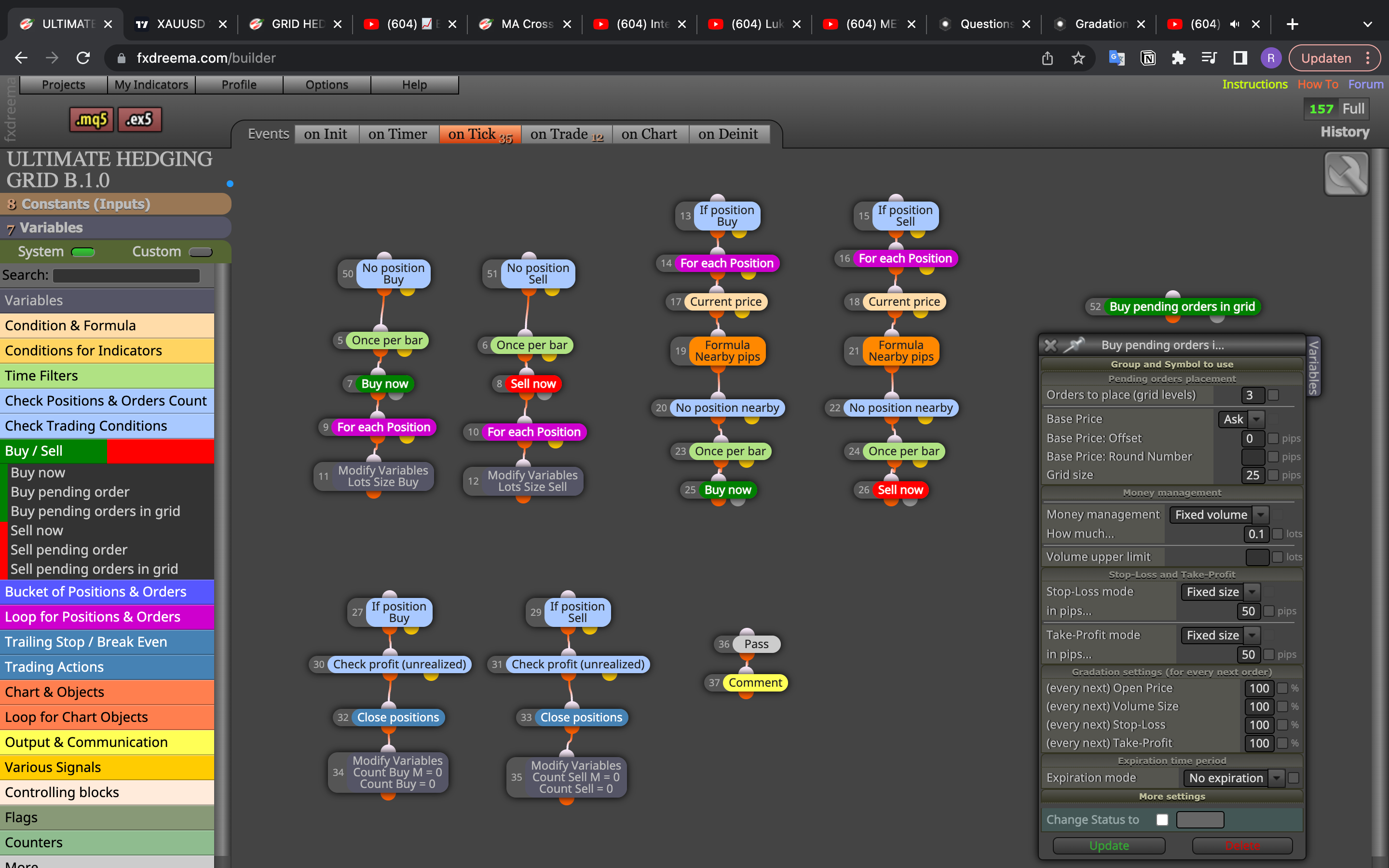Open the vertical Variables side tab
1389x868 pixels.
(1313, 368)
